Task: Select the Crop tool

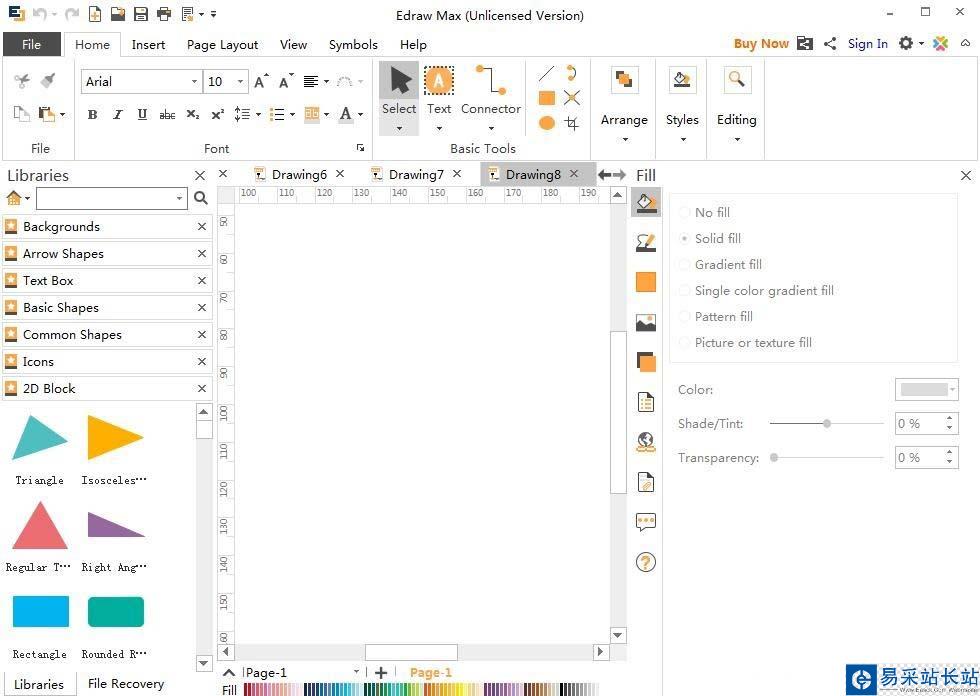Action: point(571,123)
